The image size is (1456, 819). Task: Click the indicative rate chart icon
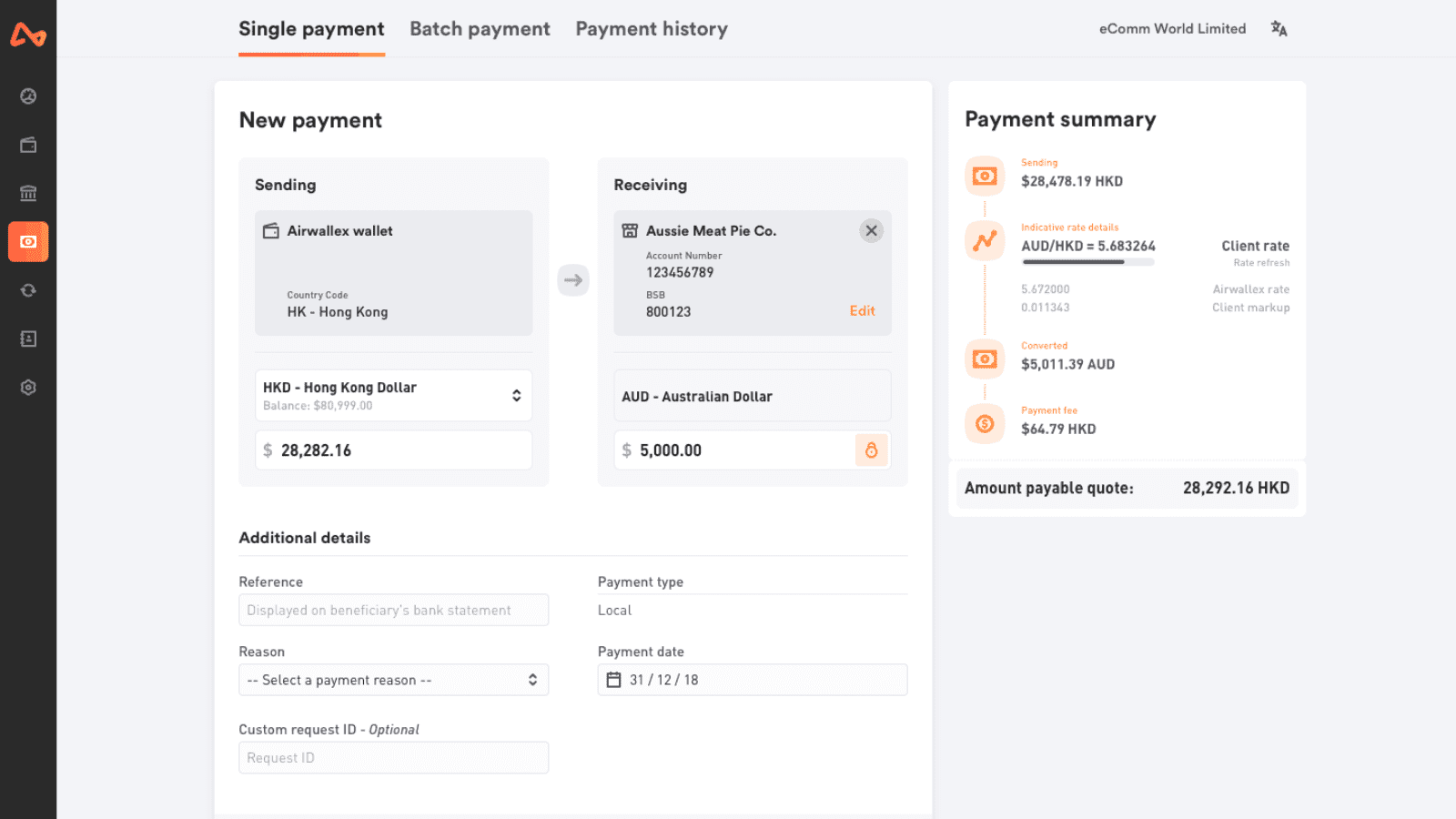pyautogui.click(x=985, y=241)
